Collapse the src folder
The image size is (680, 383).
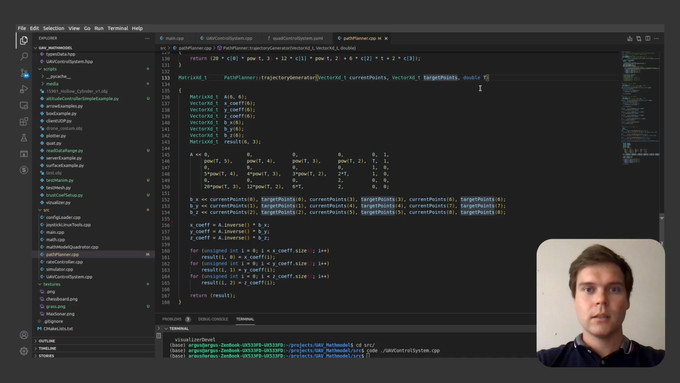point(40,210)
